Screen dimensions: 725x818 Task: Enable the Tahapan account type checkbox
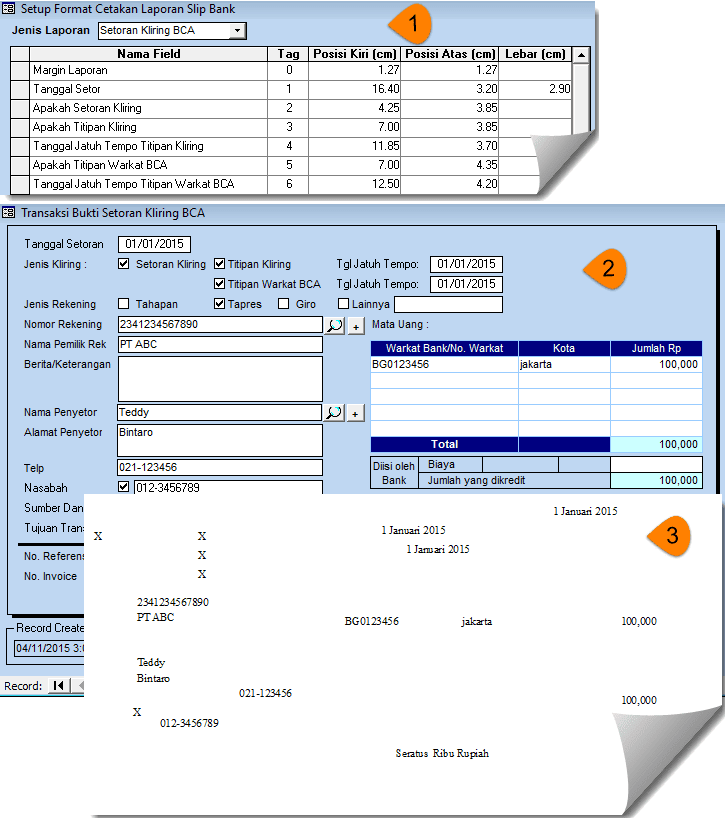124,304
